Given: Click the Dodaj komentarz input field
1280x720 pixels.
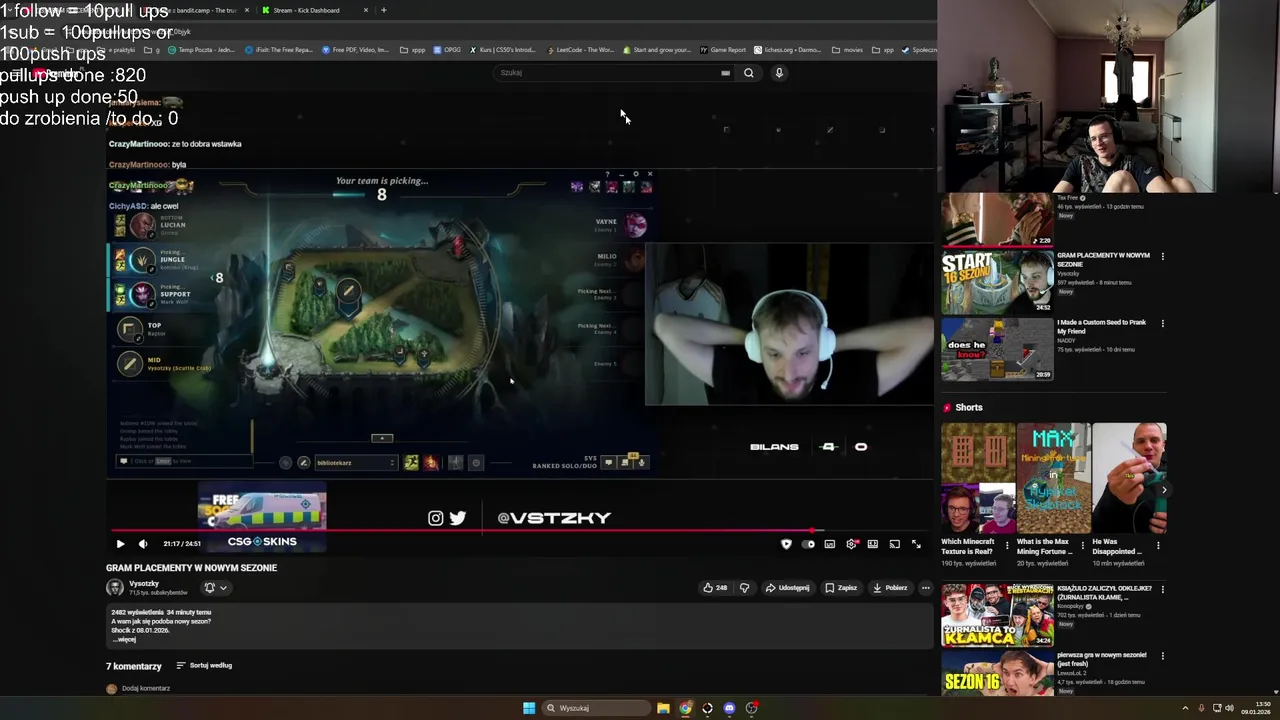Looking at the screenshot, I should pyautogui.click(x=146, y=688).
